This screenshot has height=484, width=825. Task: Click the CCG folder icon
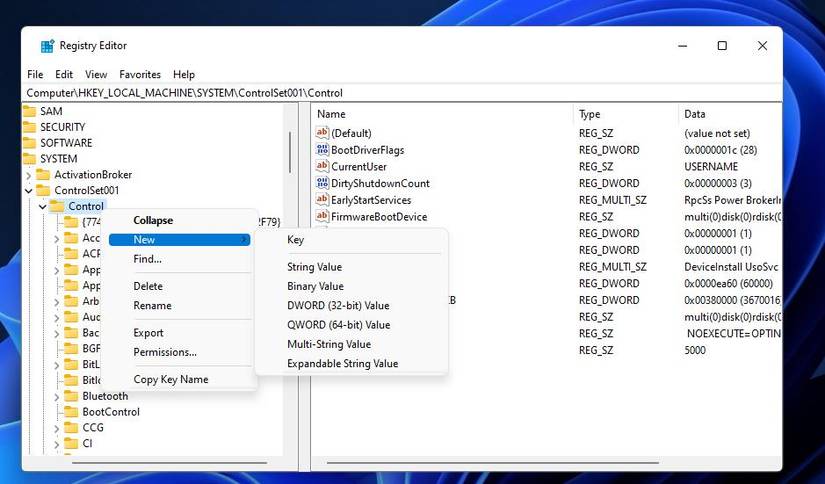(71, 427)
